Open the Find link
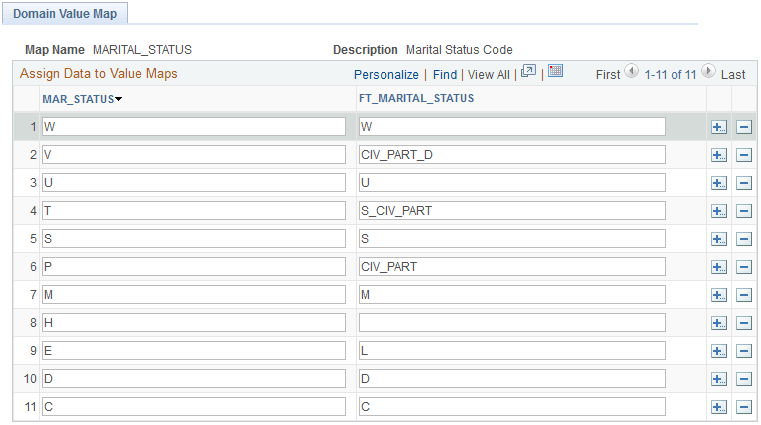Screen dimensions: 761x425 pos(445,75)
